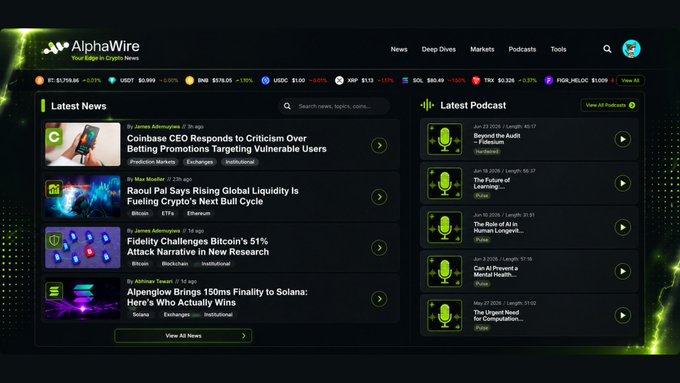The width and height of the screenshot is (680, 383).
Task: Click View All Podcasts button
Action: [610, 105]
